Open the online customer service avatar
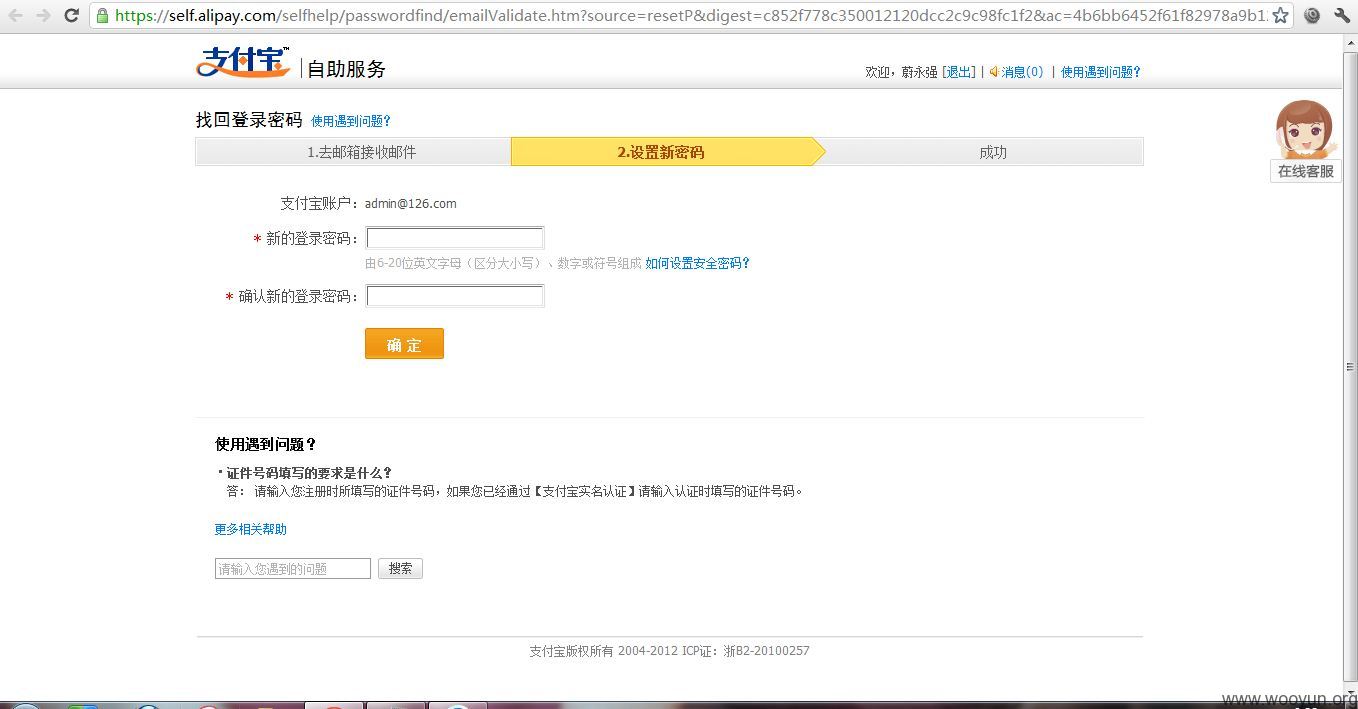The image size is (1358, 709). click(x=1304, y=129)
